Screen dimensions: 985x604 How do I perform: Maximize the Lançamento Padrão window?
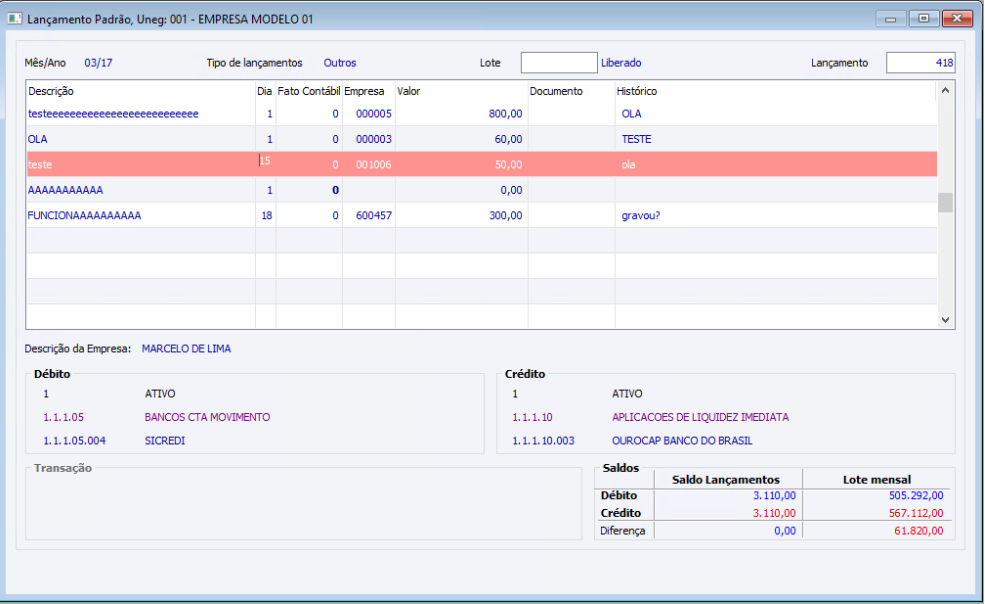923,19
